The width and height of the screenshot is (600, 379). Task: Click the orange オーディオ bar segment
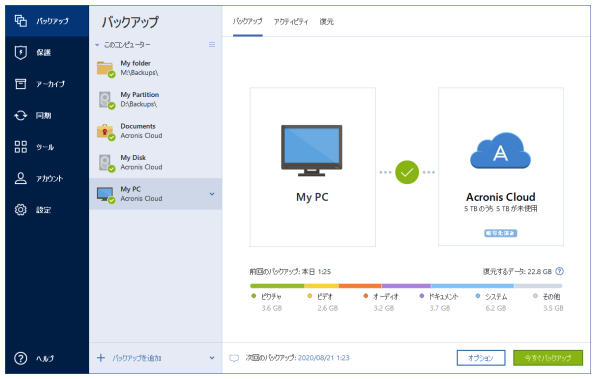360,286
